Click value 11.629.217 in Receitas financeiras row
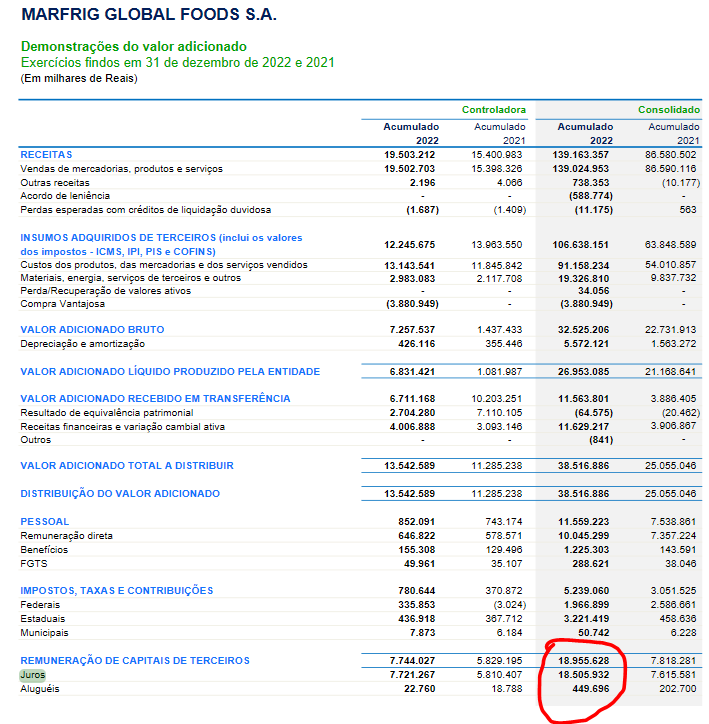The width and height of the screenshot is (709, 724). [x=583, y=427]
